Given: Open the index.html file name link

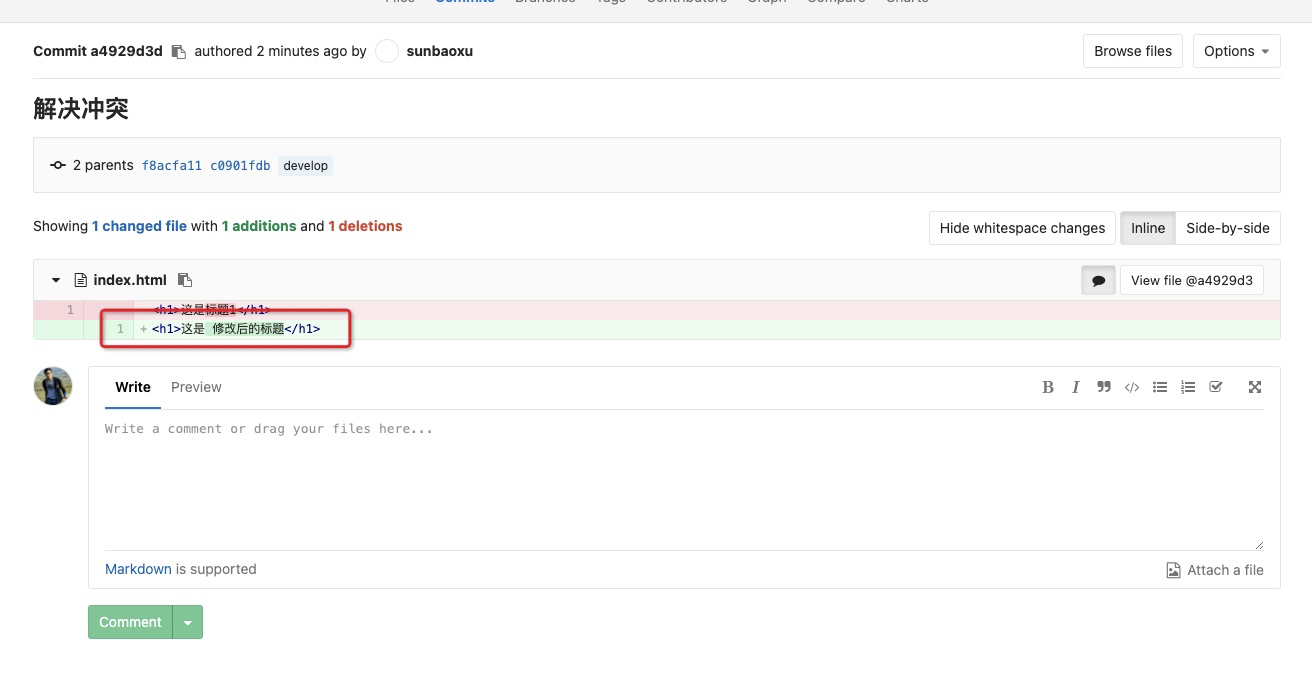Looking at the screenshot, I should pyautogui.click(x=130, y=280).
